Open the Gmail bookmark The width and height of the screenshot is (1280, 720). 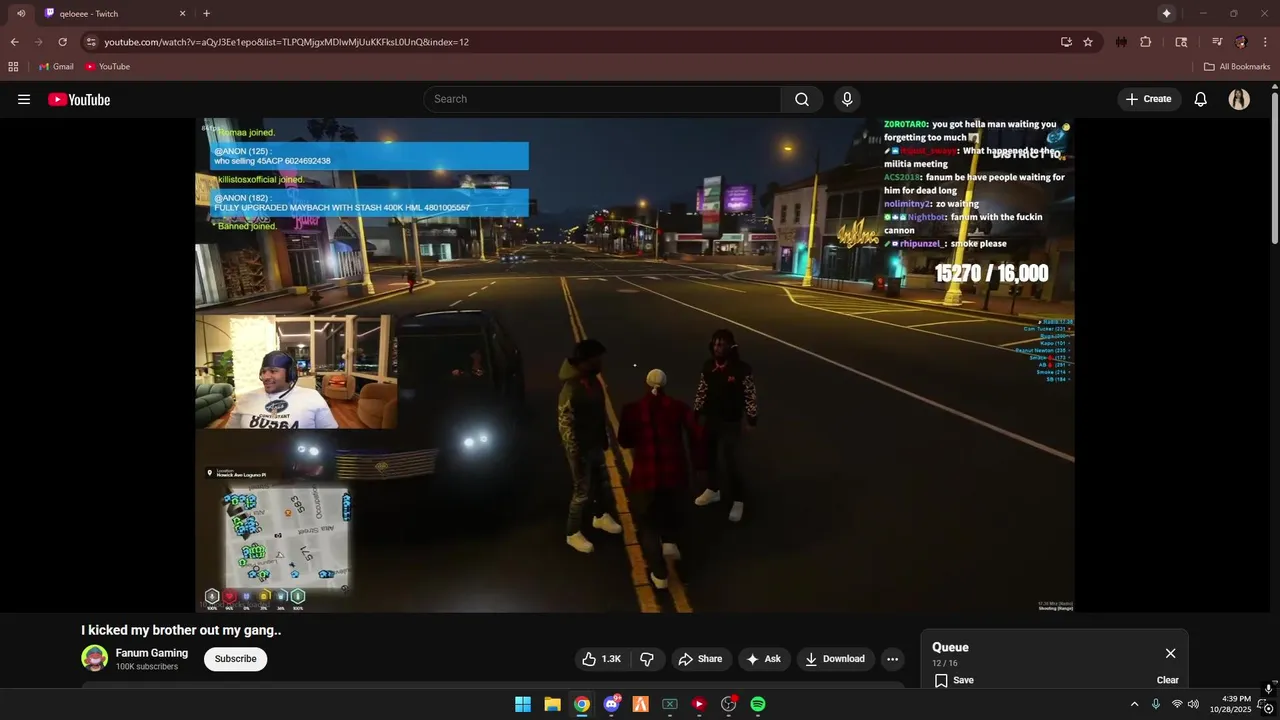click(56, 67)
